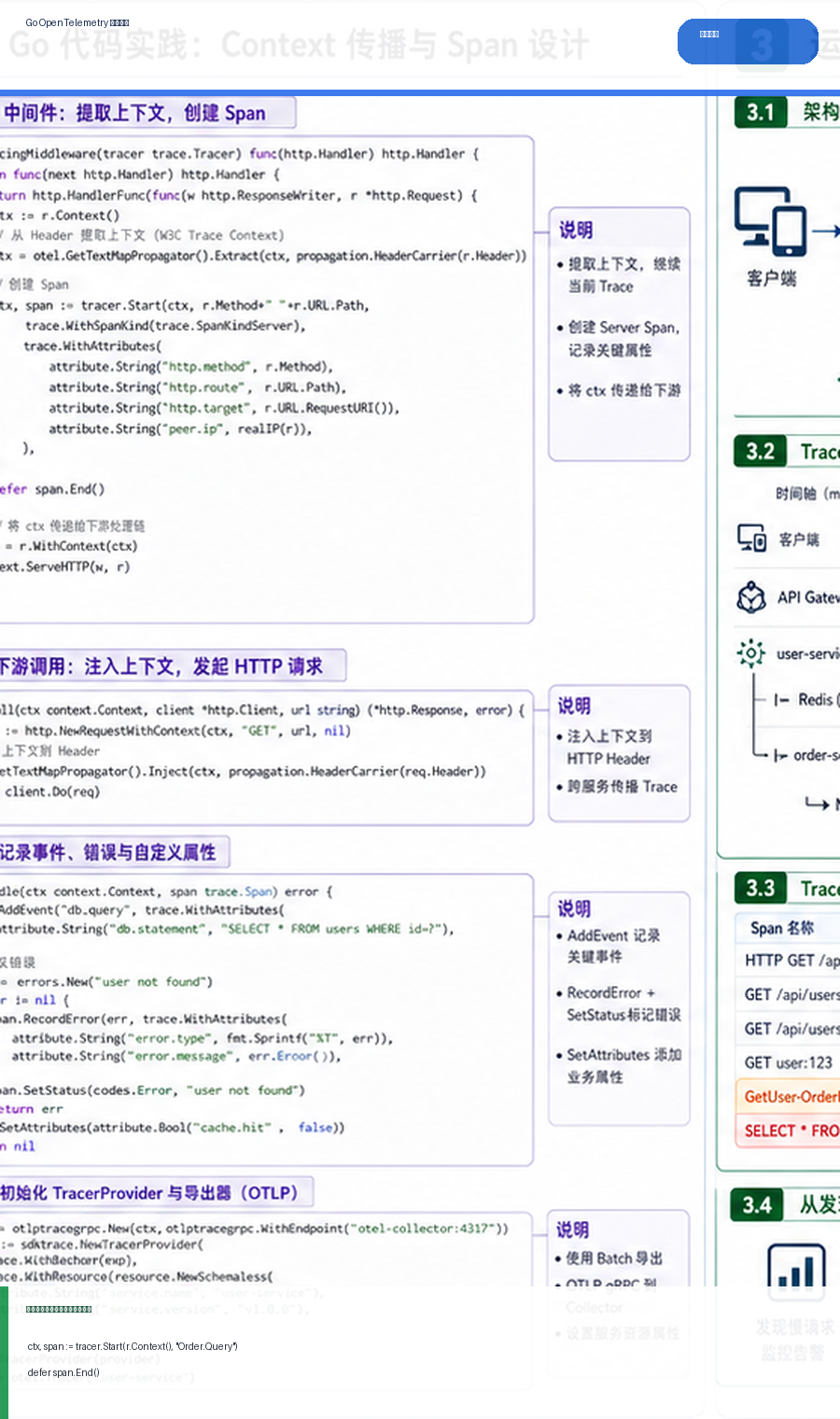Click the '创建 Server Span' note bullet

point(619,339)
